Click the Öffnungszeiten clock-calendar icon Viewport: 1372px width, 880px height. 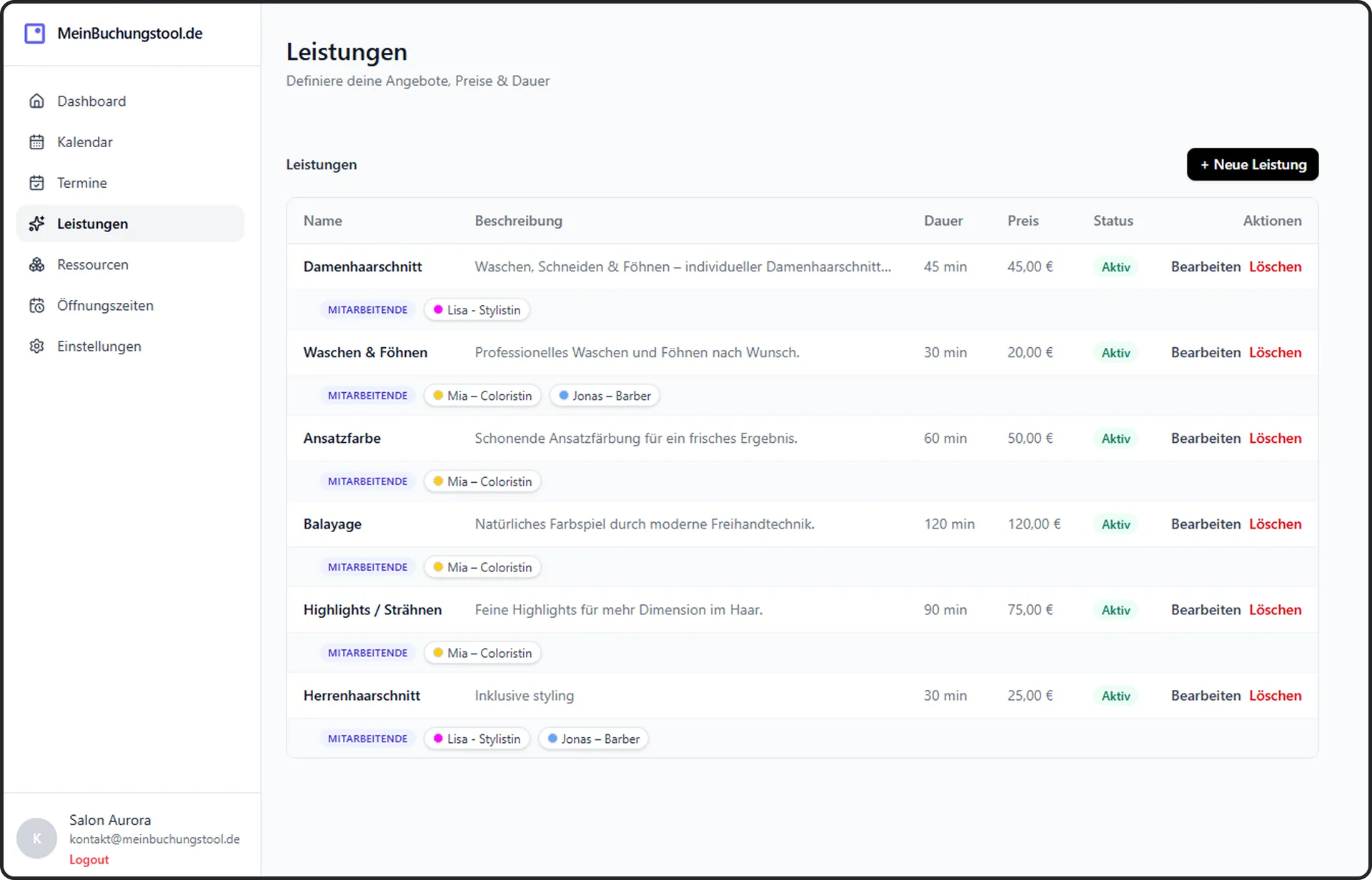click(x=36, y=306)
